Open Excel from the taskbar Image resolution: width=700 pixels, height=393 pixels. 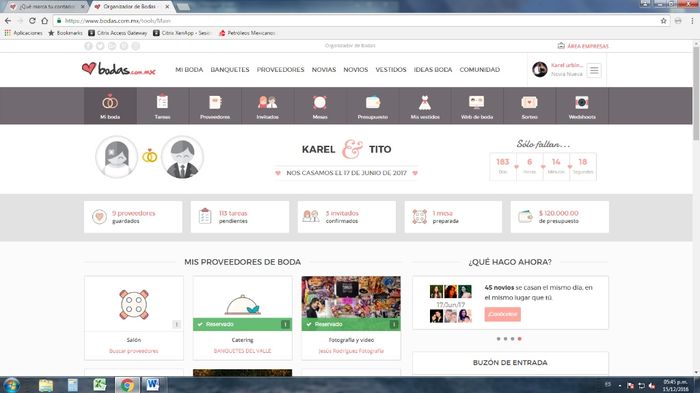99,385
